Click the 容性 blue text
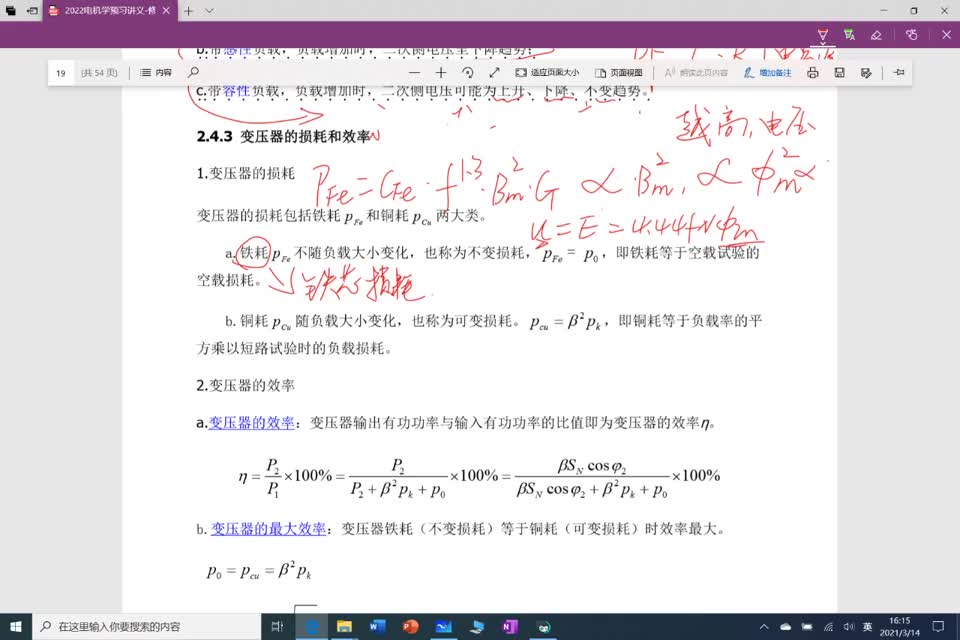 [x=236, y=91]
